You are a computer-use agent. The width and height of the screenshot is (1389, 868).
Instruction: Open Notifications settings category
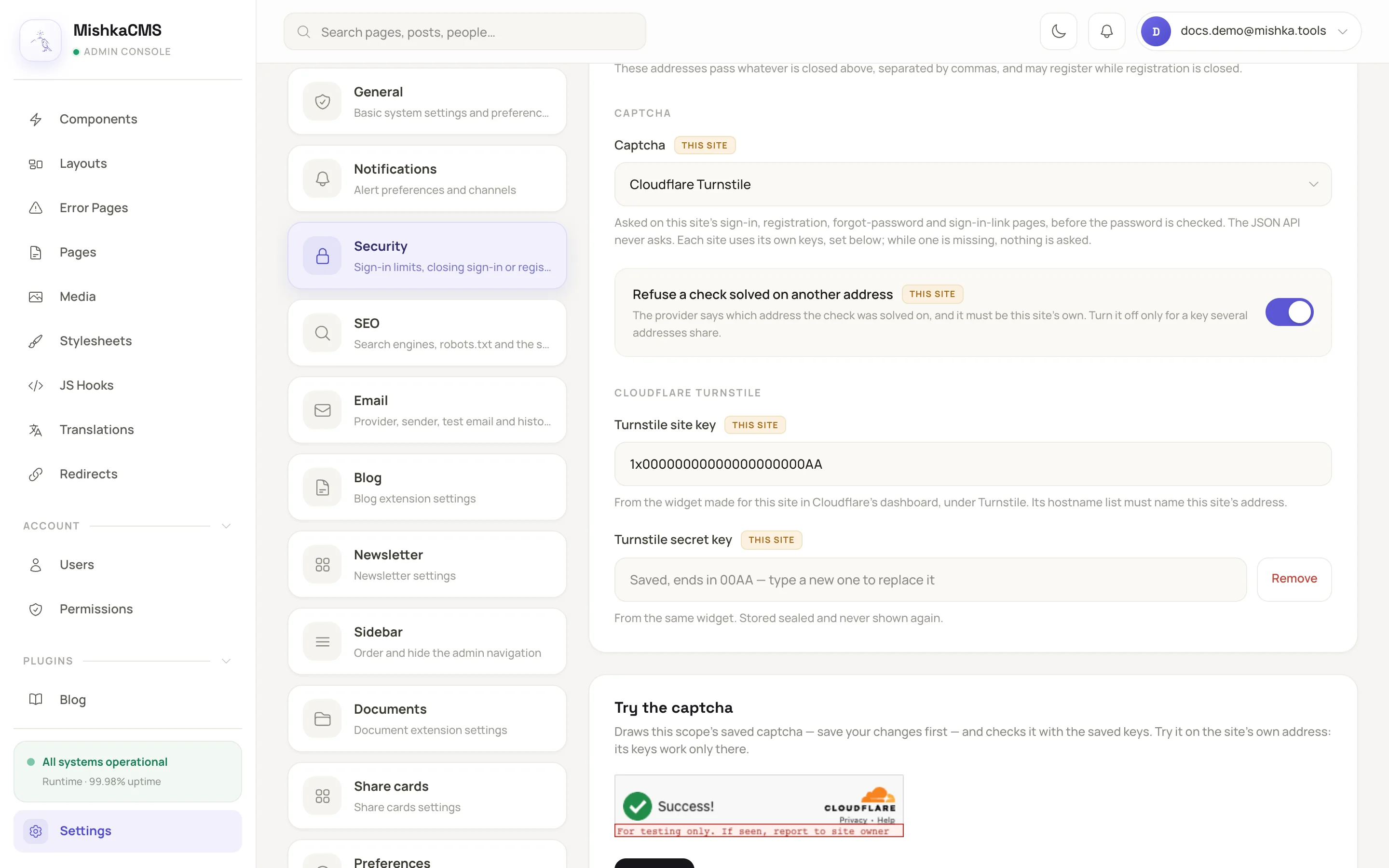click(427, 178)
